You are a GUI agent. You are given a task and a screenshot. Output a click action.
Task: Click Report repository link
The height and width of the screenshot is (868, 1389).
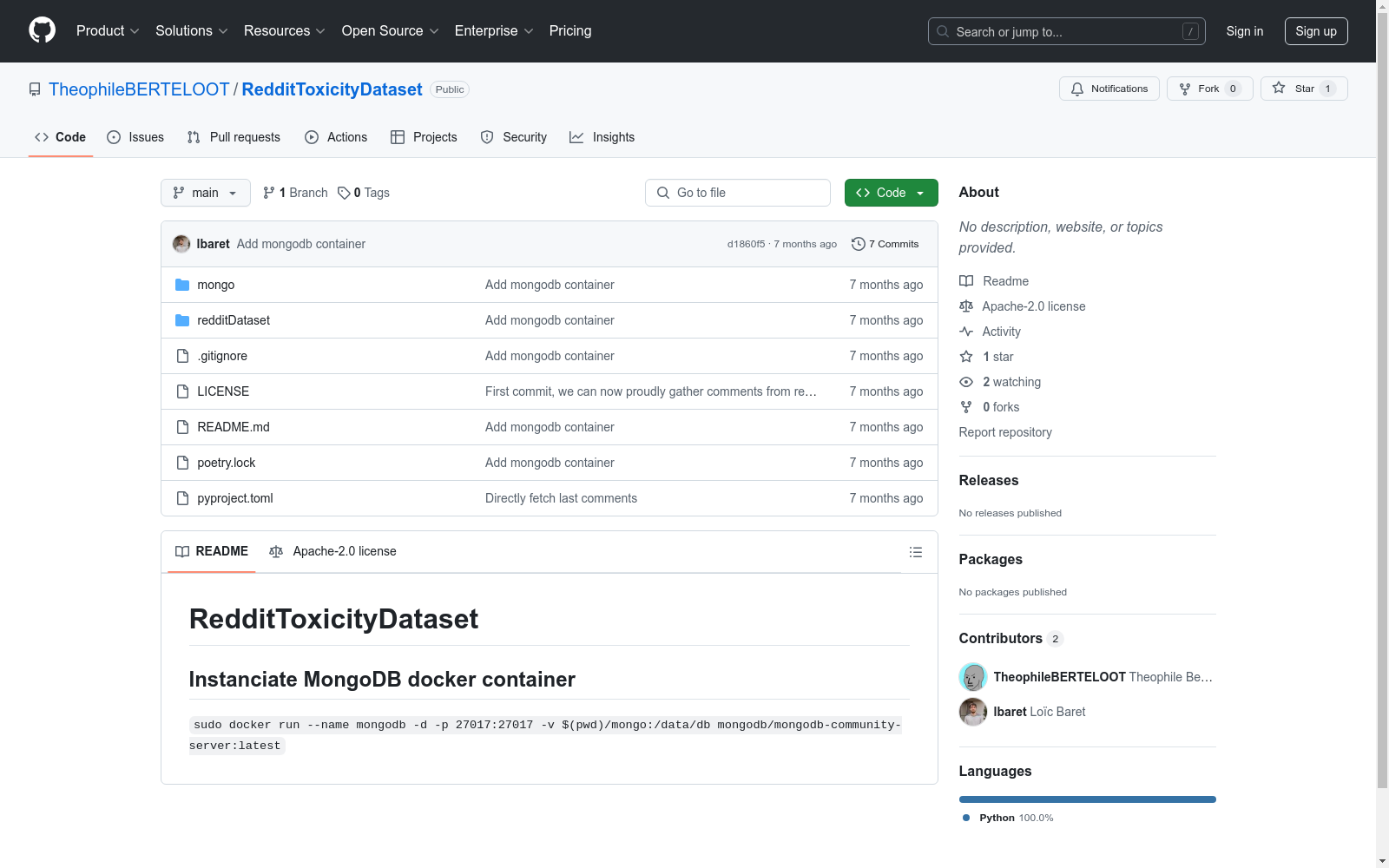(1005, 432)
